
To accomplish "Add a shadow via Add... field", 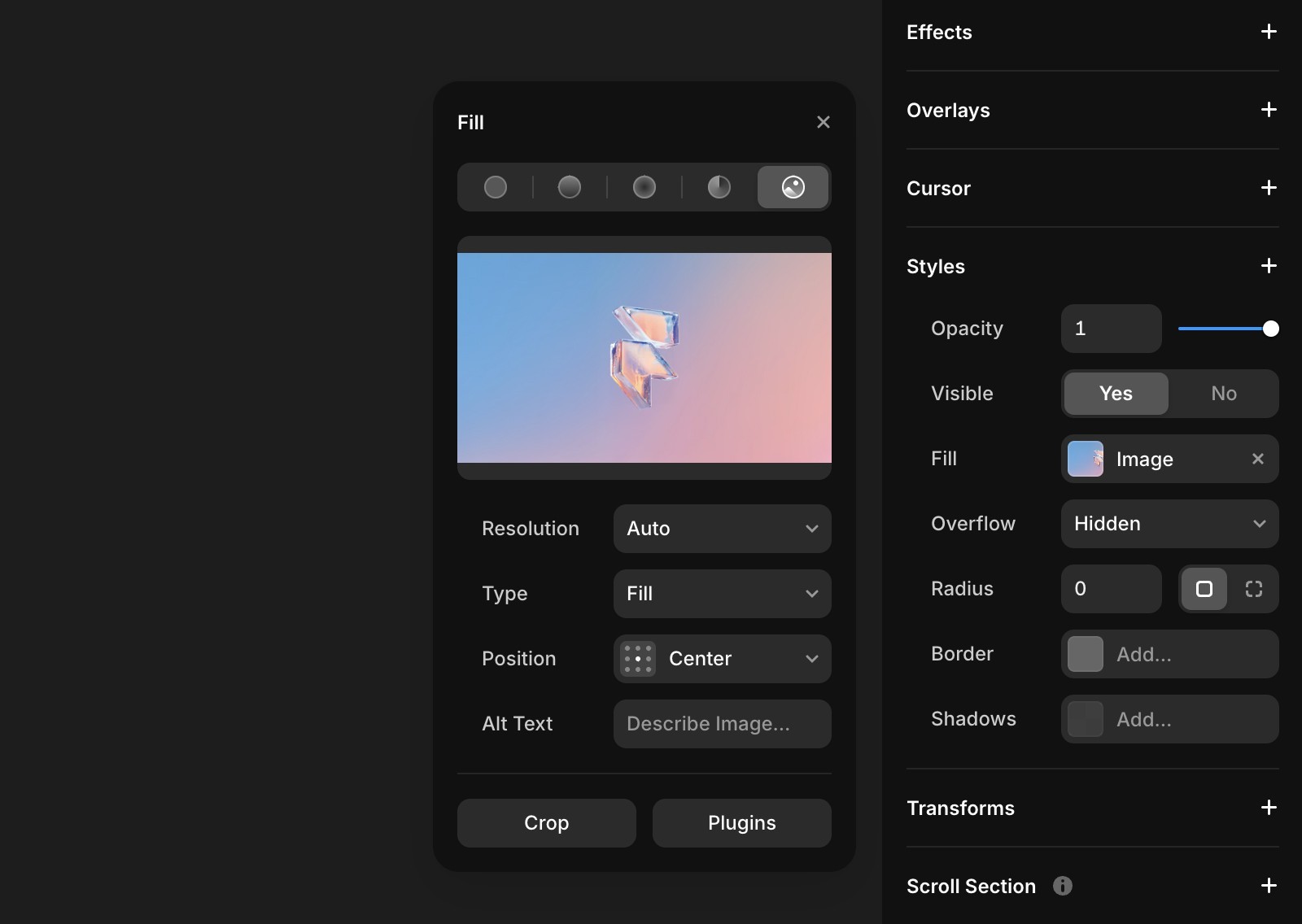I will click(1170, 719).
